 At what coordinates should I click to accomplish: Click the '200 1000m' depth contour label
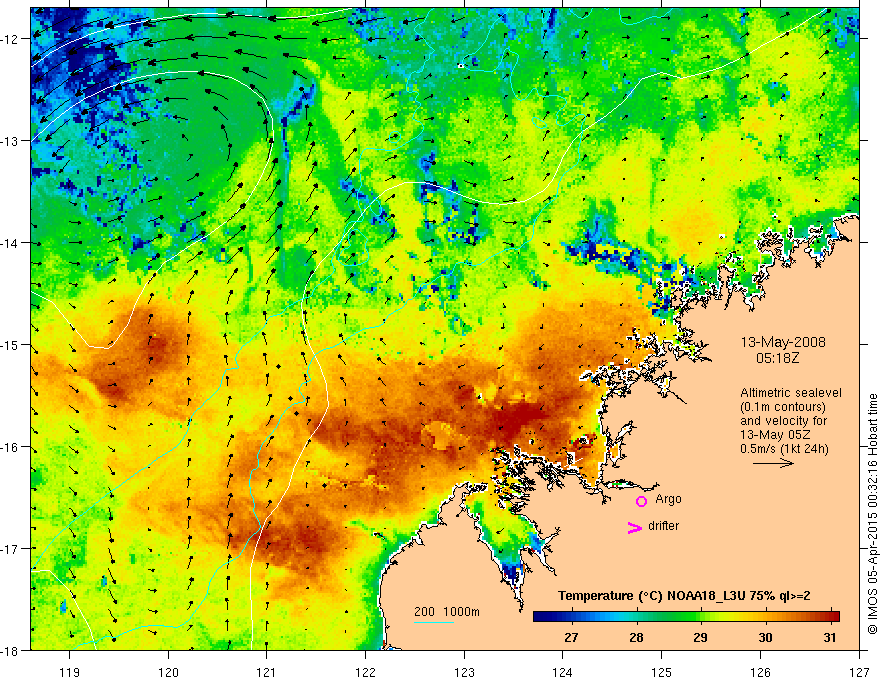447,612
